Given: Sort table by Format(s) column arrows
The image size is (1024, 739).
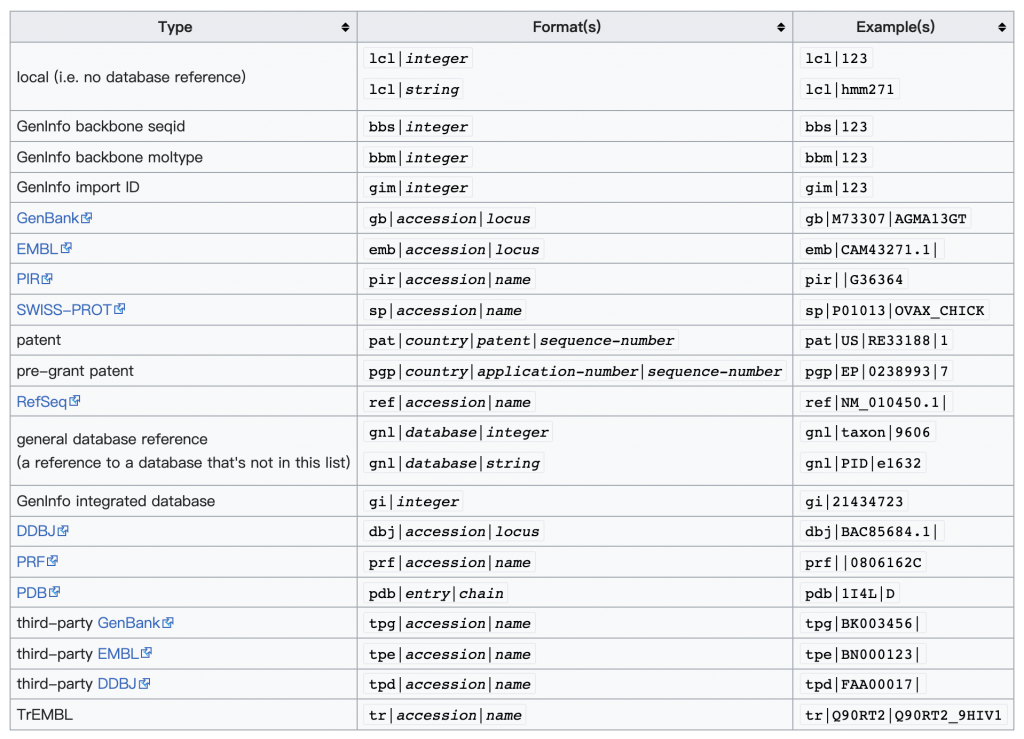Looking at the screenshot, I should coord(780,27).
